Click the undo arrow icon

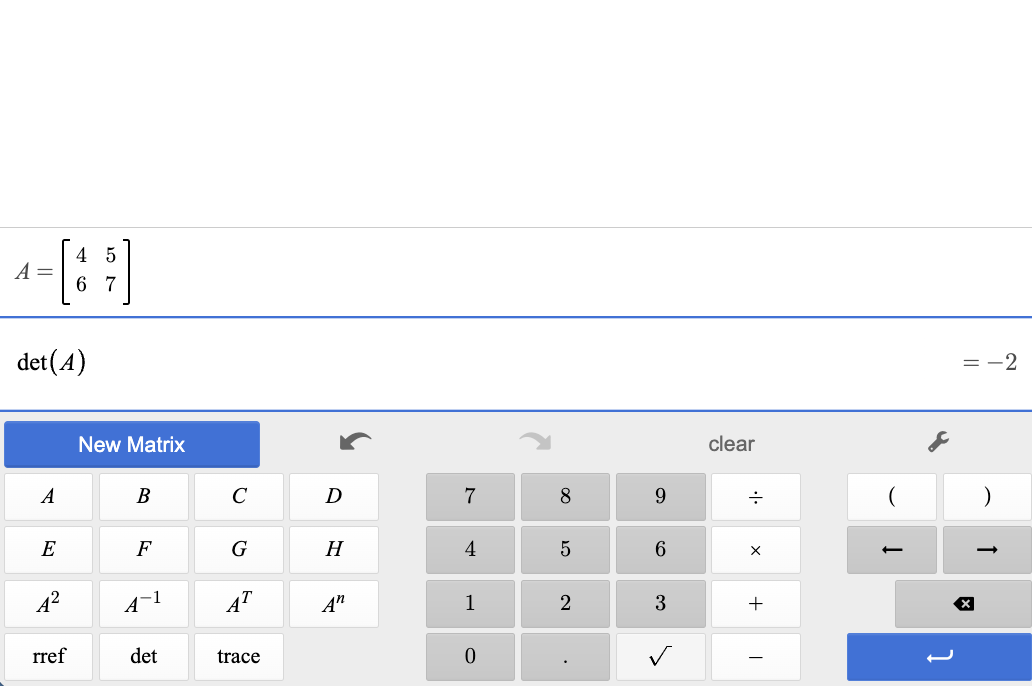pos(354,442)
